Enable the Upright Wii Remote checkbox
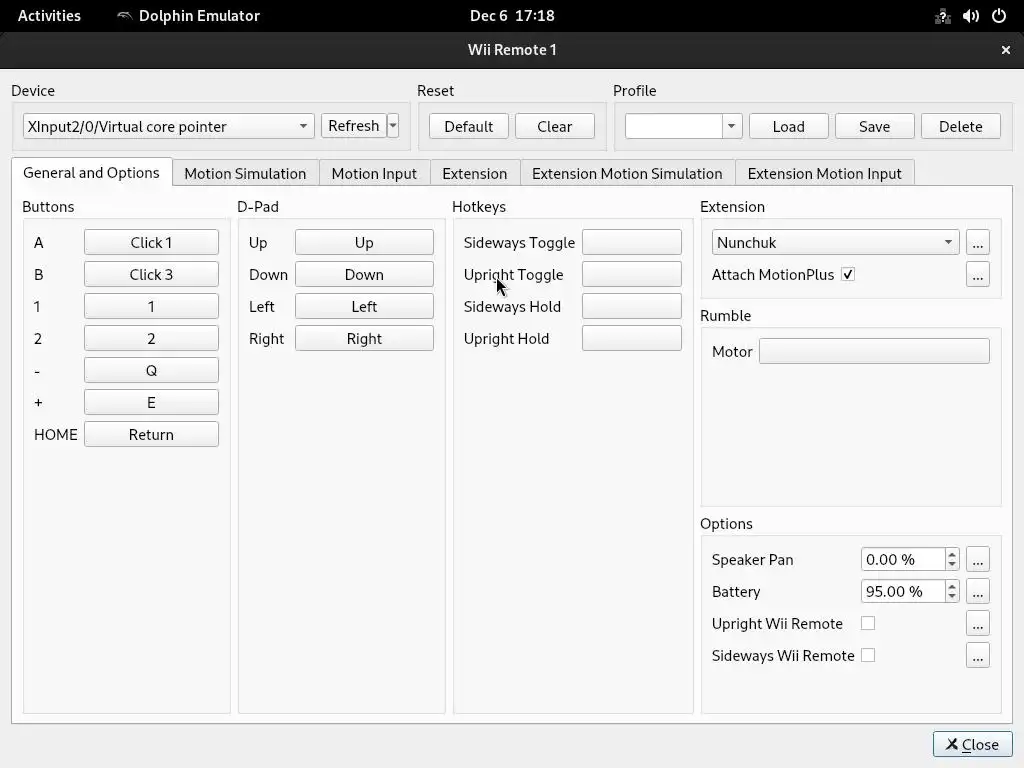The image size is (1024, 768). 867,623
